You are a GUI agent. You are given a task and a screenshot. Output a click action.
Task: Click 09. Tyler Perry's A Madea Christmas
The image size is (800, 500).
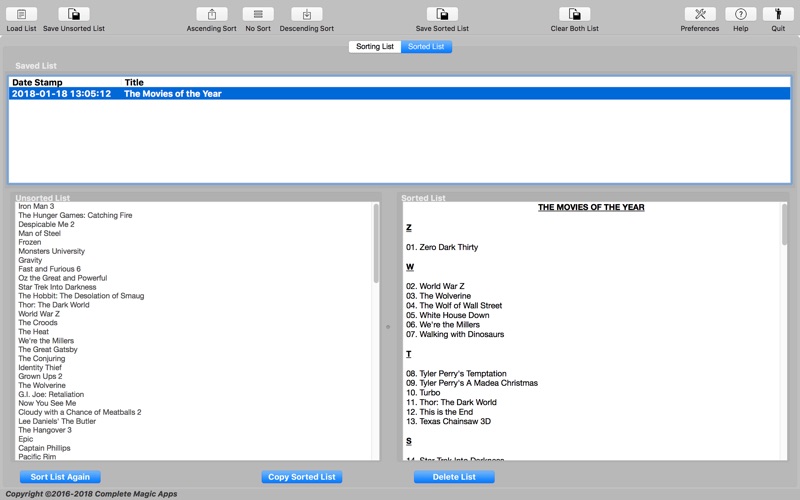tap(472, 383)
